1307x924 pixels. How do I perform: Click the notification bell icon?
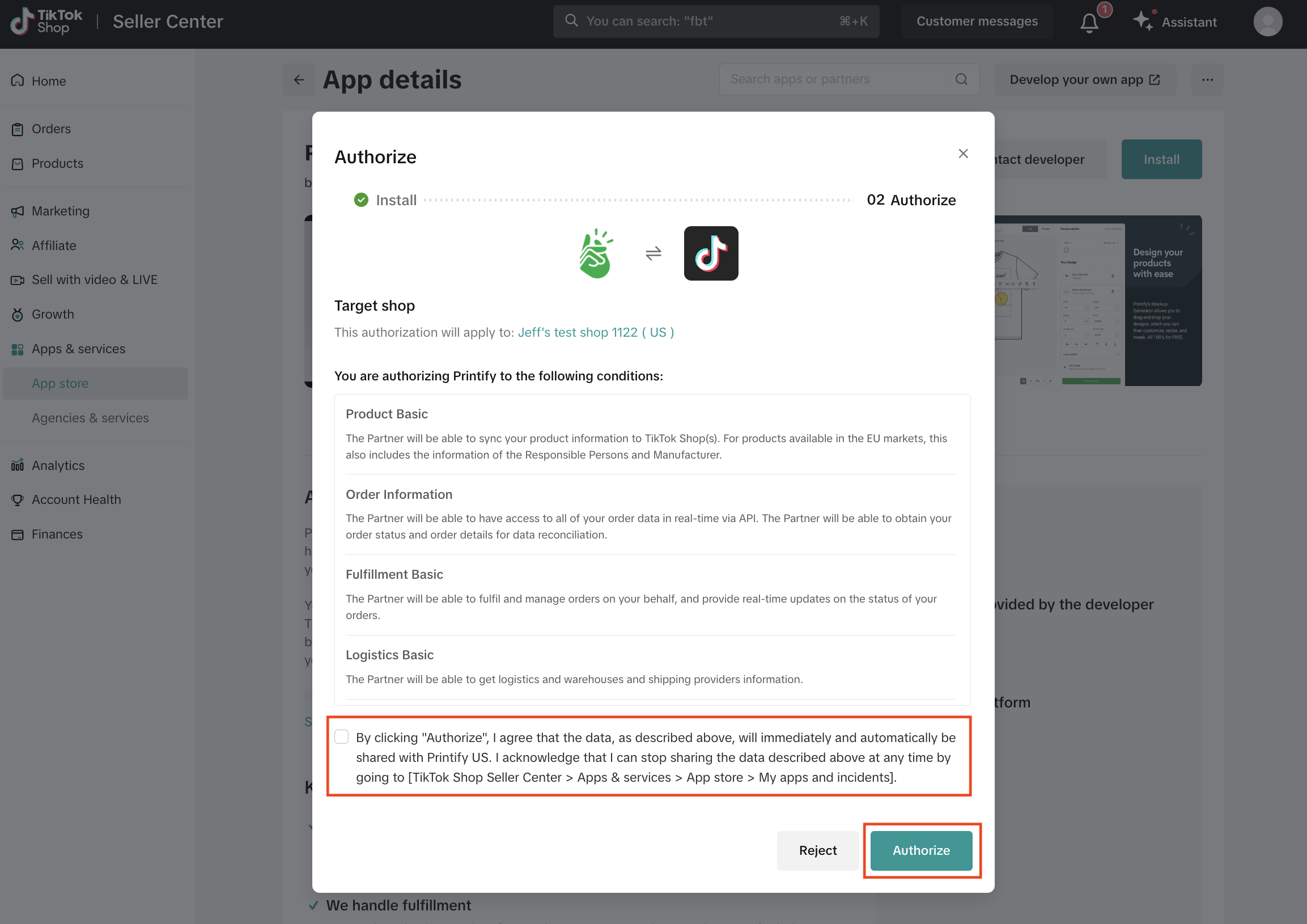point(1089,23)
